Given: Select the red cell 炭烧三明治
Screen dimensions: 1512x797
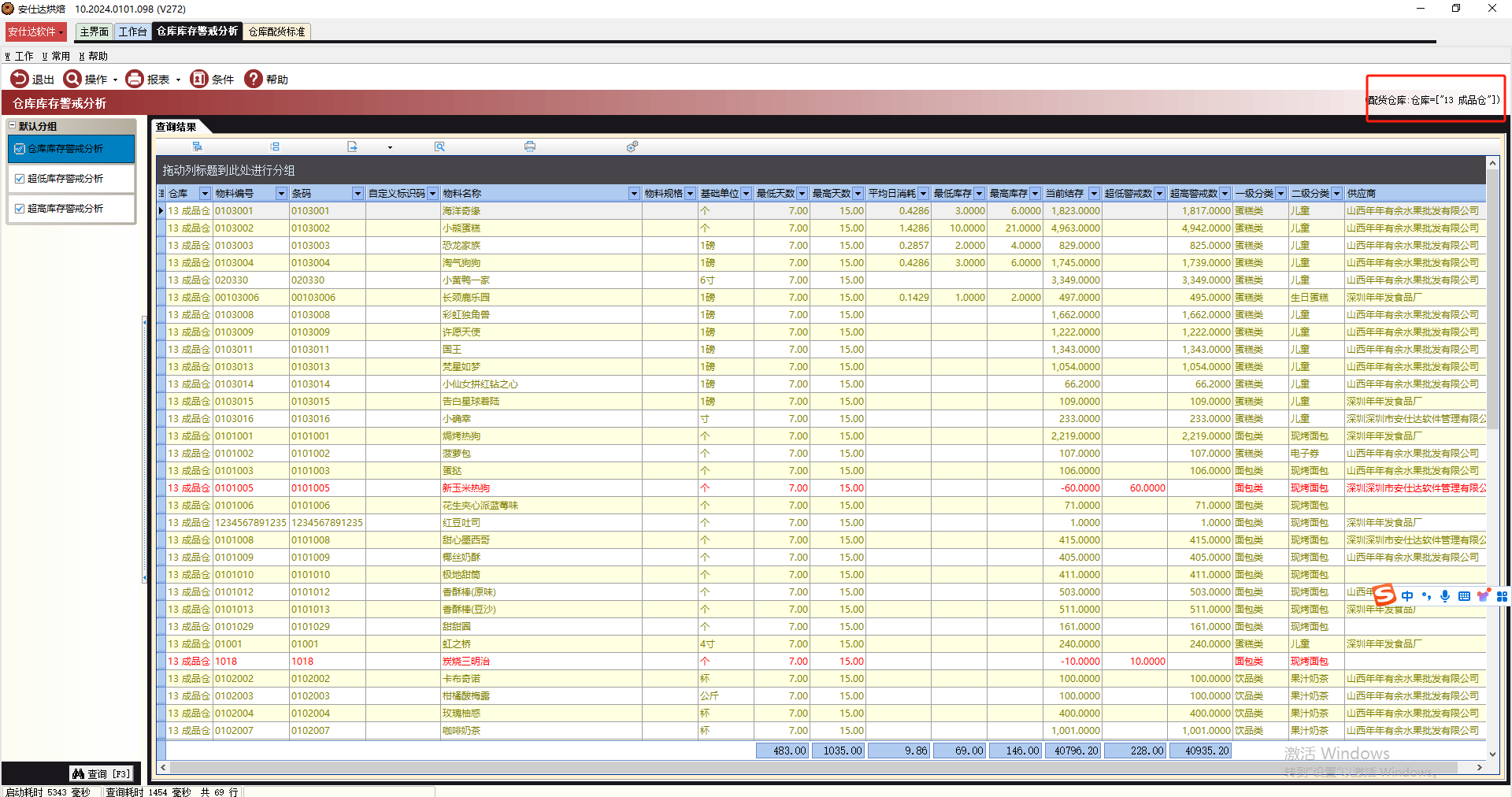Looking at the screenshot, I should tap(541, 662).
